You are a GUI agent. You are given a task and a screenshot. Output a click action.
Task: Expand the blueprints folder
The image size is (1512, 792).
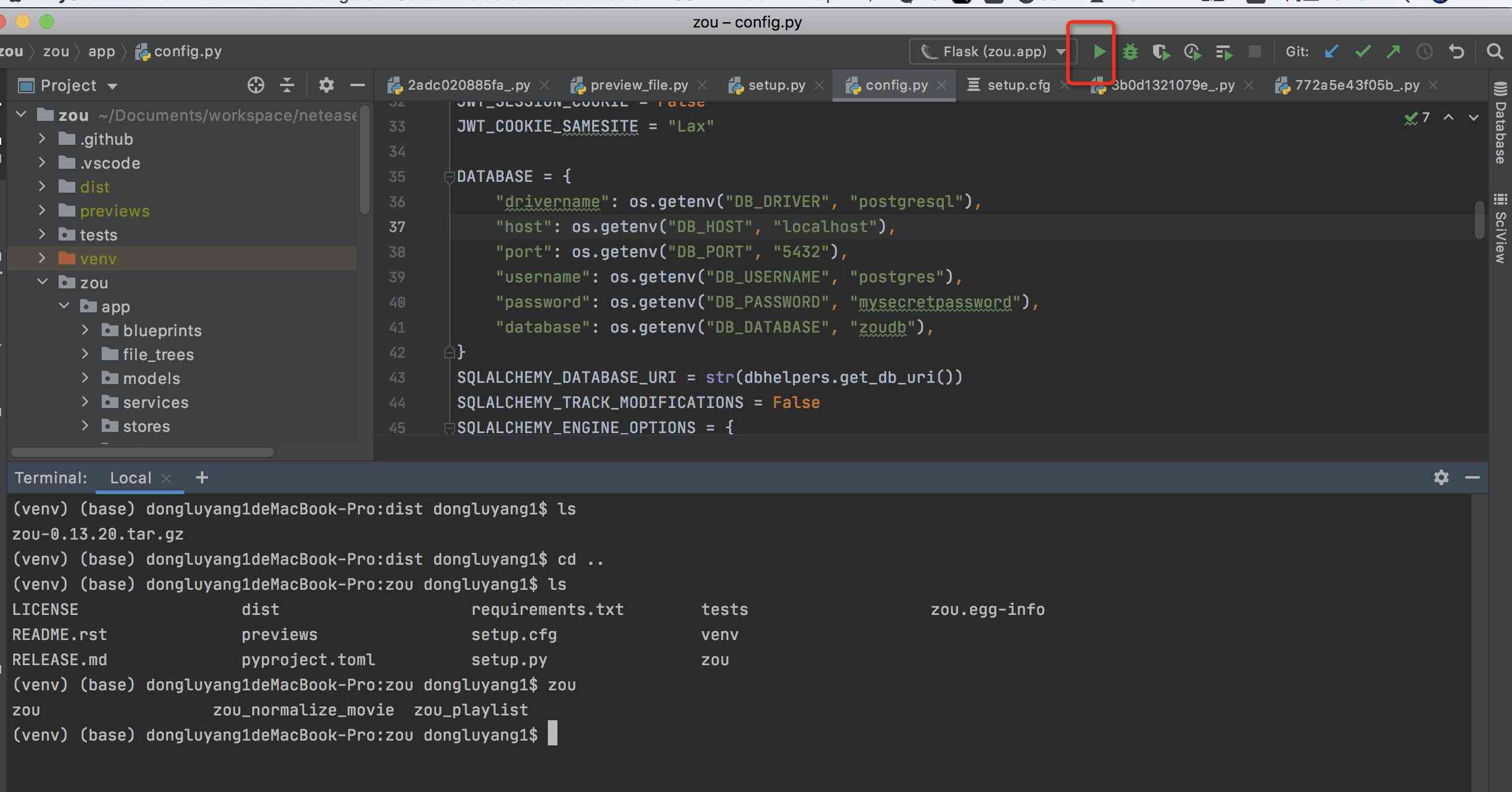85,330
